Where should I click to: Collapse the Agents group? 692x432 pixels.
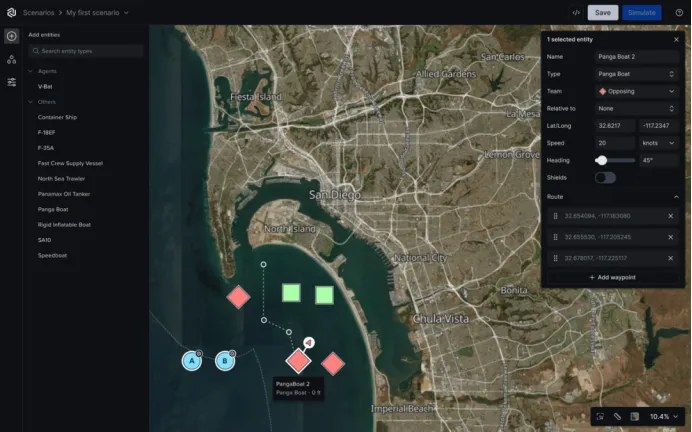point(31,71)
